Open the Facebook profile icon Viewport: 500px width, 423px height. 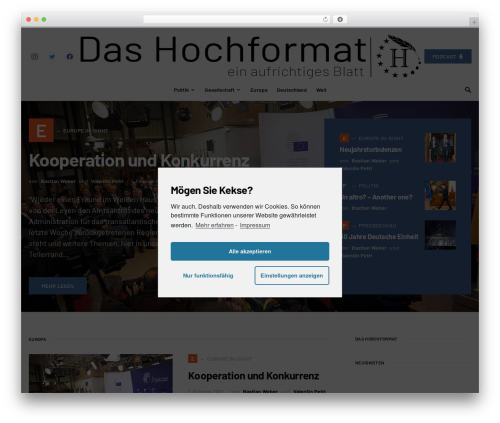click(70, 57)
